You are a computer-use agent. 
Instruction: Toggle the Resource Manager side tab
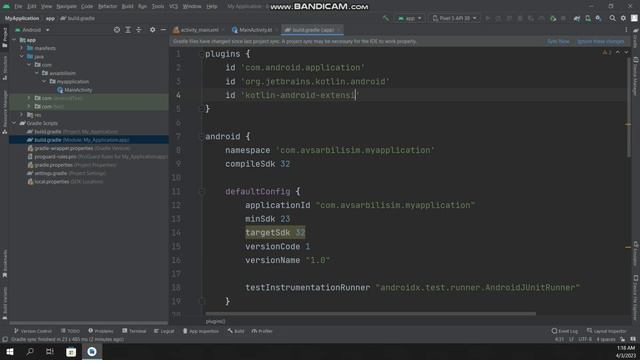[x=4, y=112]
